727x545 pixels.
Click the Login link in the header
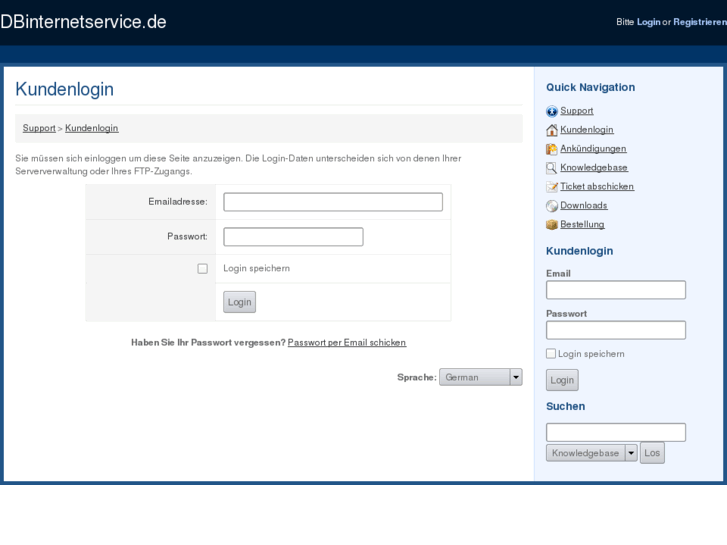point(648,22)
